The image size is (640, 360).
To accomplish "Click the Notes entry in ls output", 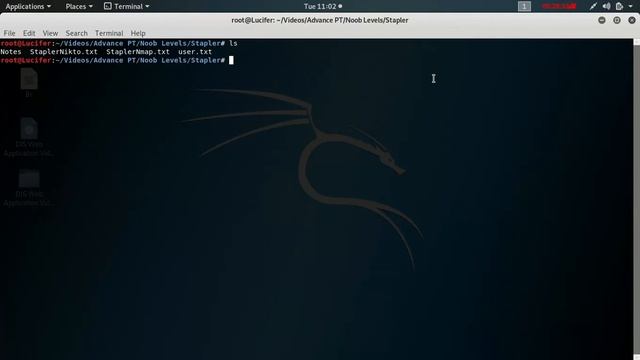I will (x=11, y=52).
